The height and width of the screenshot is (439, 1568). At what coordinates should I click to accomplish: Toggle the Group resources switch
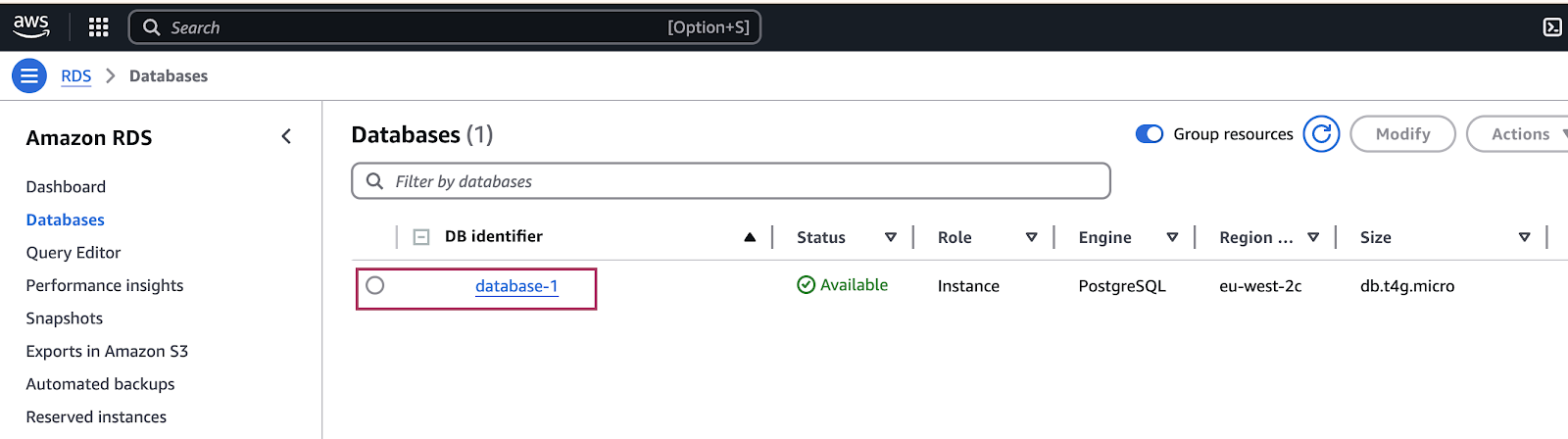1150,134
